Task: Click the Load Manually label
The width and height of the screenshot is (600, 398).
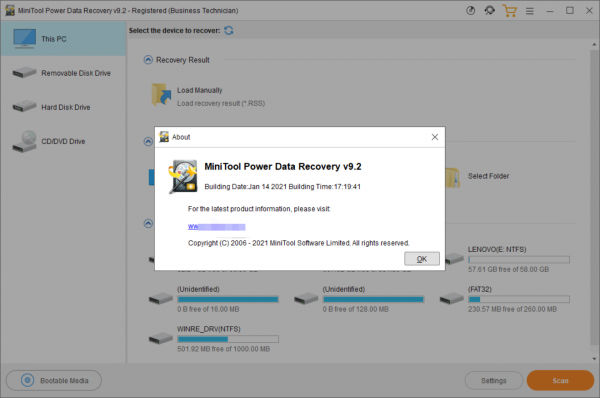Action: pyautogui.click(x=199, y=90)
